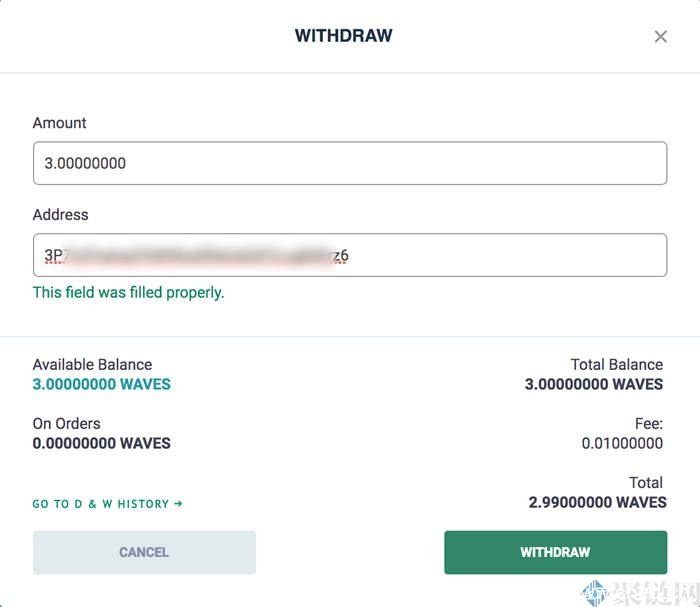This screenshot has height=607, width=700.
Task: Click the 'This field was filled properly' message
Action: click(128, 293)
